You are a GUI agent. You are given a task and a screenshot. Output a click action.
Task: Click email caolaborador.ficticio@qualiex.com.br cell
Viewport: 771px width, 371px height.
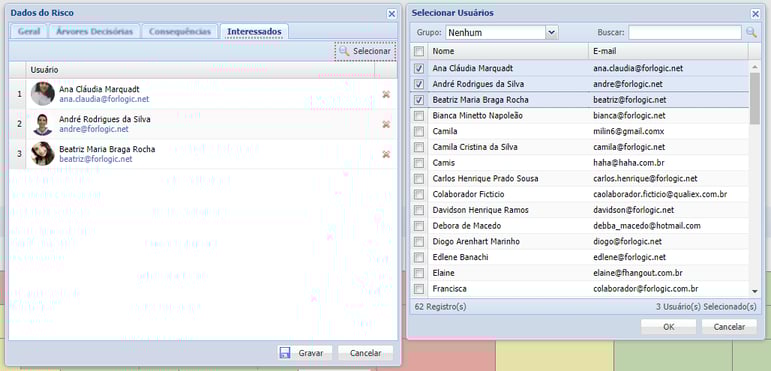(660, 195)
